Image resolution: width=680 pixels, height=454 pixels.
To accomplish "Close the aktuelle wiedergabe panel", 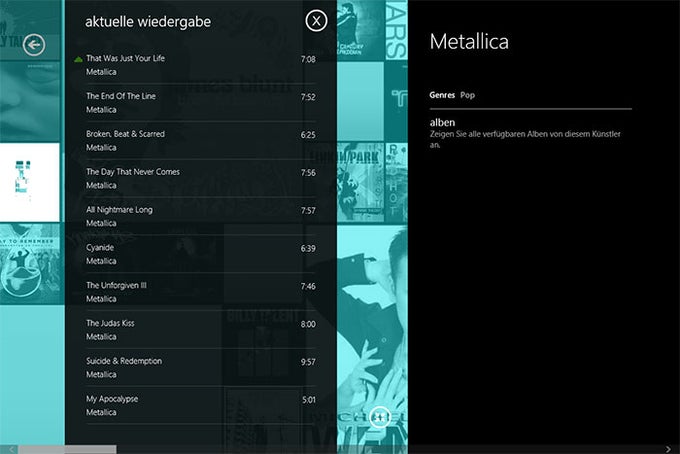I will click(316, 20).
